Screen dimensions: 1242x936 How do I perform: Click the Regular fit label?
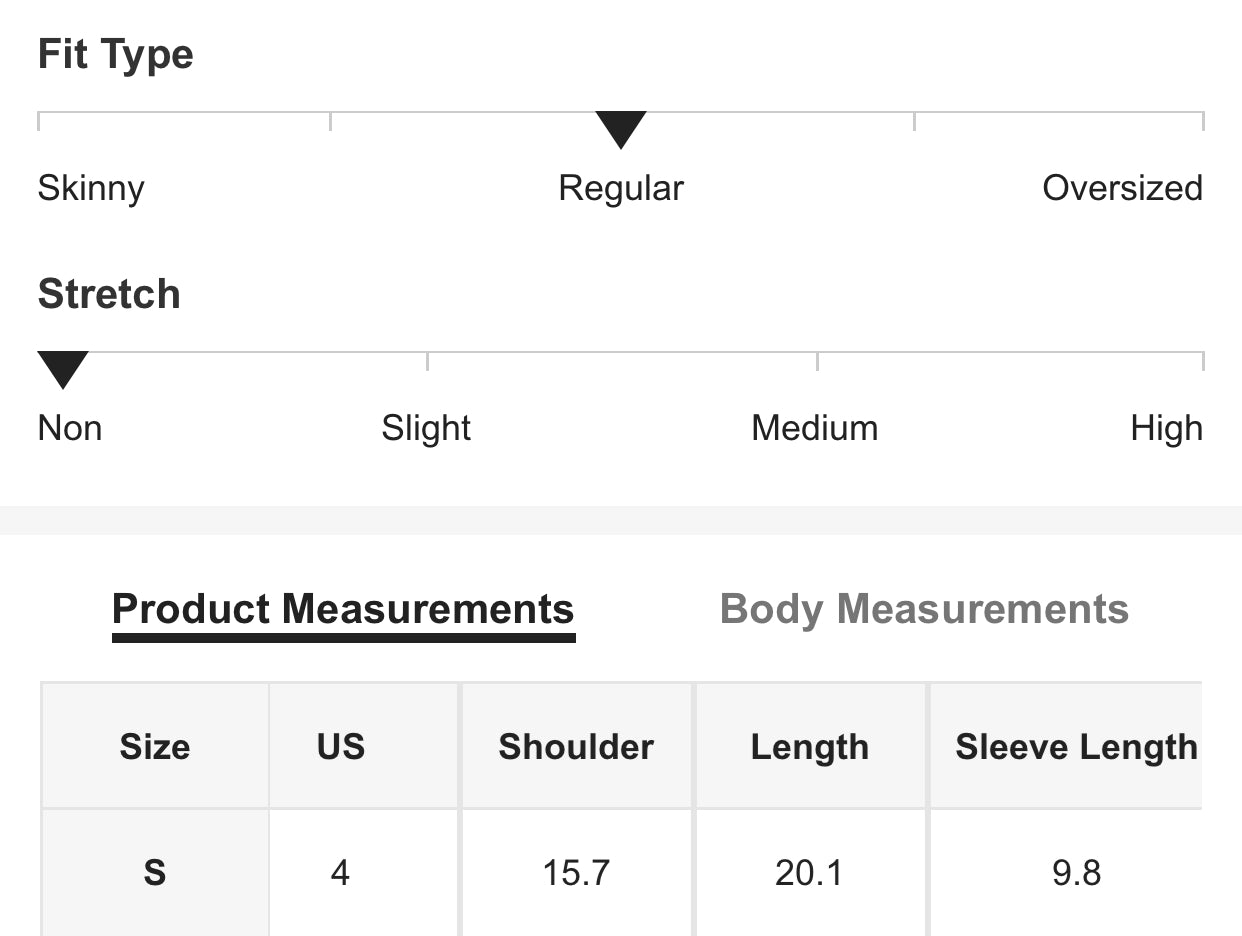click(x=621, y=188)
